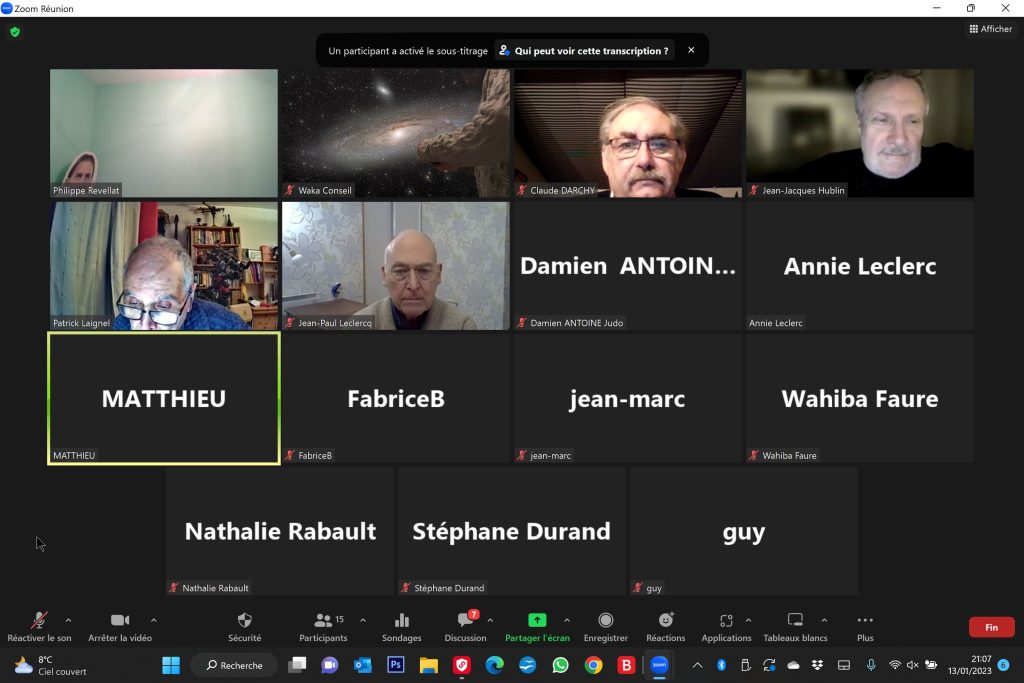Select Jean-Paul Leclercq's video tile
The width and height of the screenshot is (1024, 683).
(x=396, y=266)
